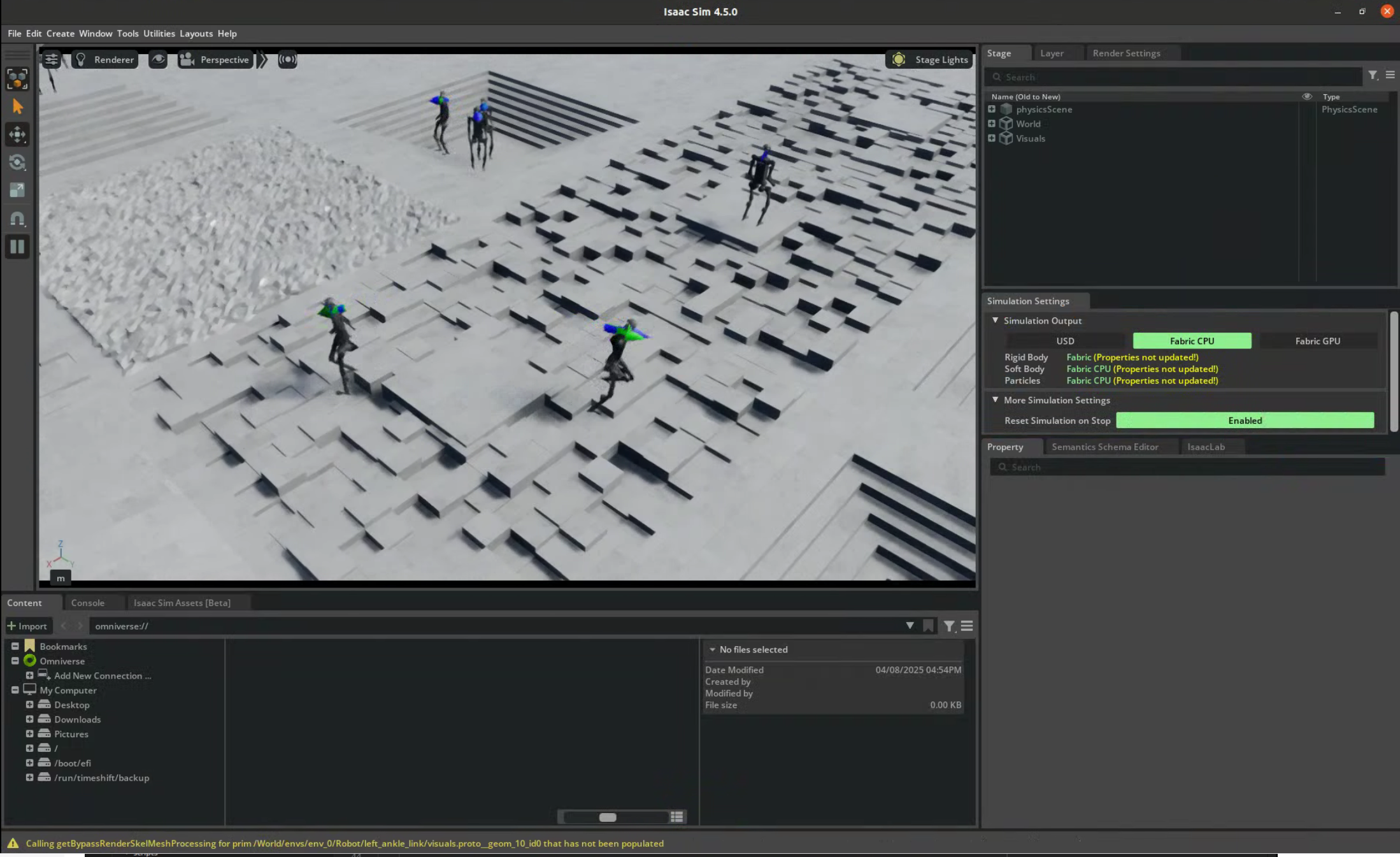Pause the running simulation
The width and height of the screenshot is (1400, 857).
click(x=17, y=247)
